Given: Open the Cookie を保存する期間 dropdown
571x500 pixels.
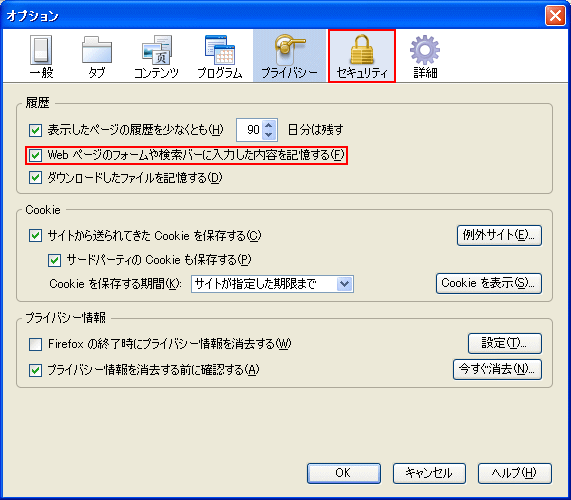Looking at the screenshot, I should pos(272,284).
